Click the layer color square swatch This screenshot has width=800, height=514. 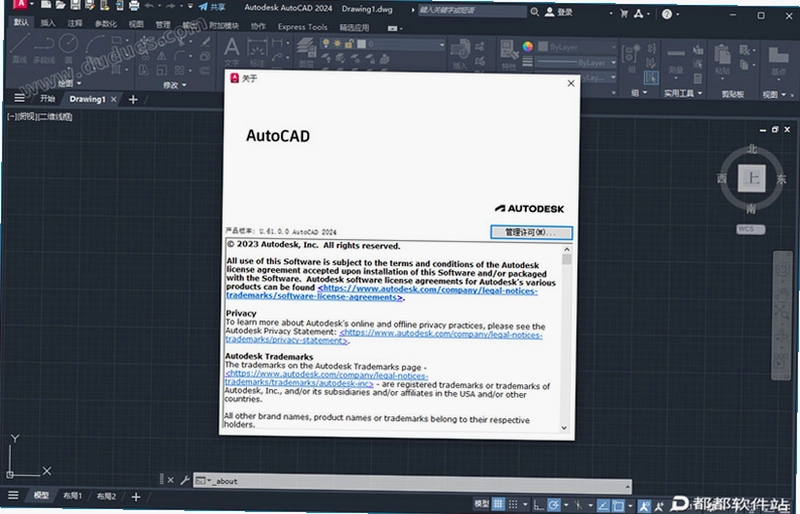[x=362, y=44]
